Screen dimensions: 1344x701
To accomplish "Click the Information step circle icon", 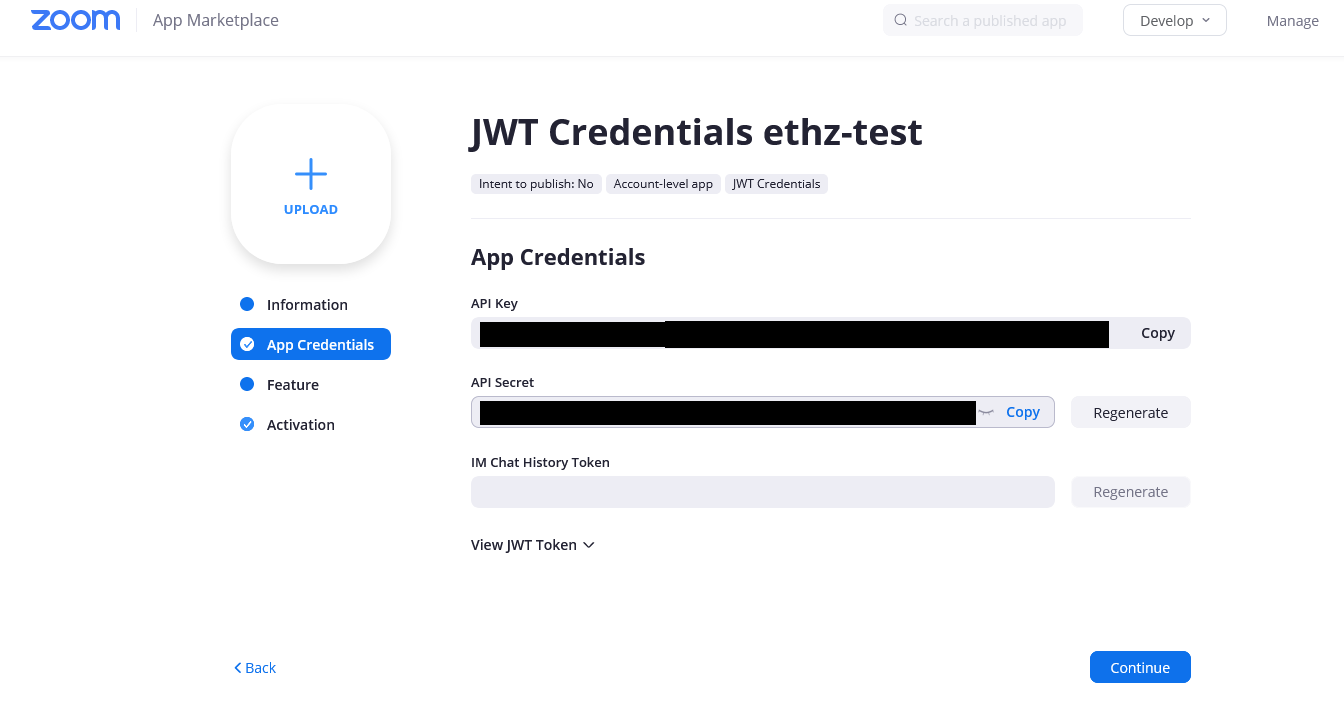I will coord(247,304).
